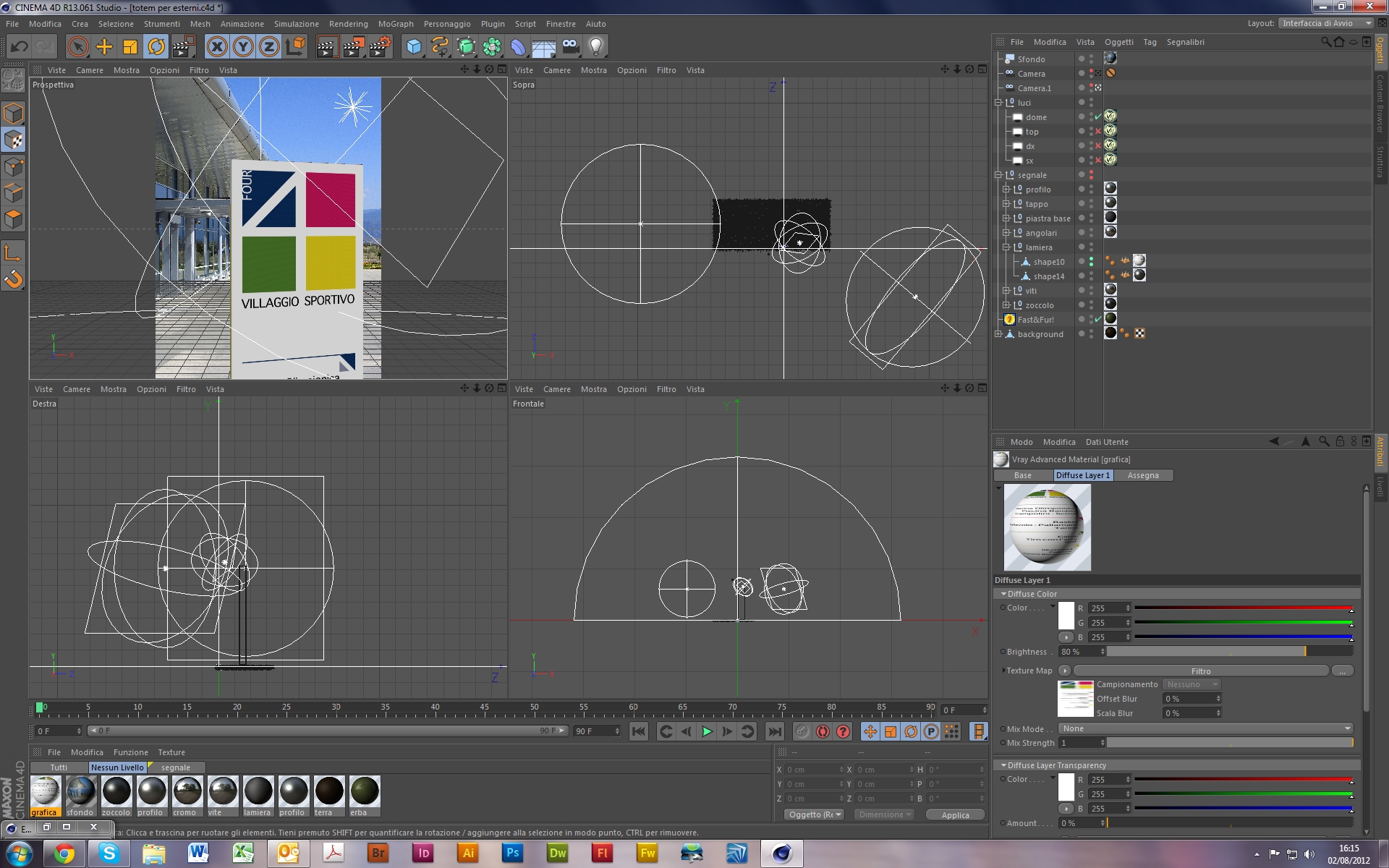Screen dimensions: 1389x868
Task: Select the sfondo material thumbnail
Action: [80, 792]
